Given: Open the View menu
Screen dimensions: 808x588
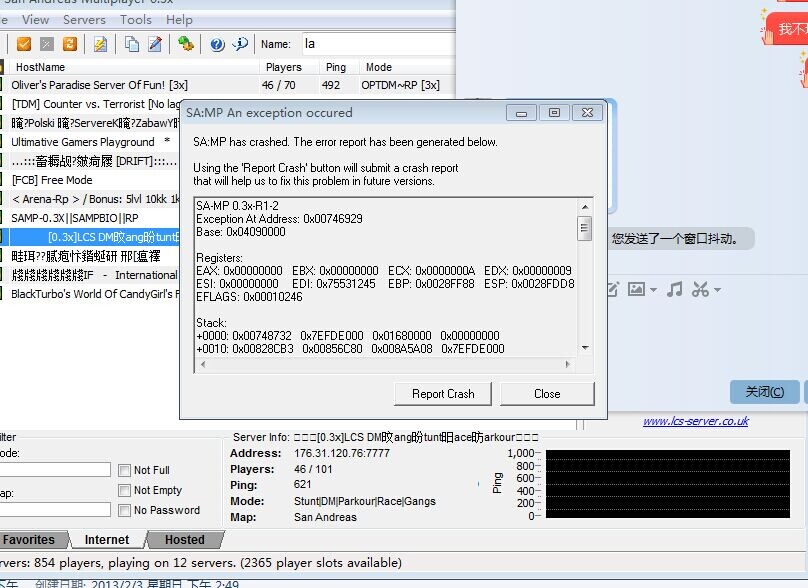Looking at the screenshot, I should 36,20.
